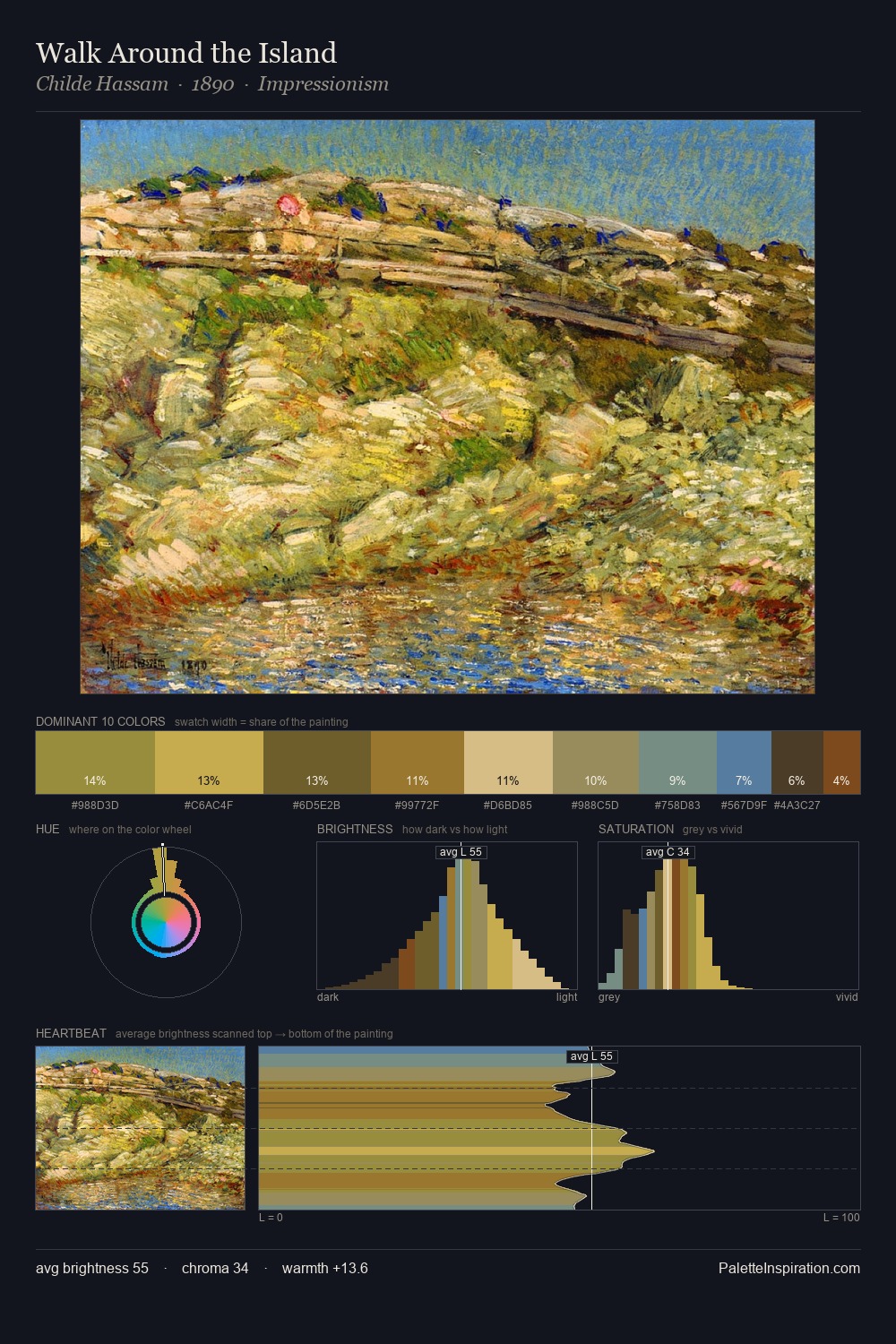896x1344 pixels.
Task: Click the 'dark' axis label
Action: tap(328, 997)
